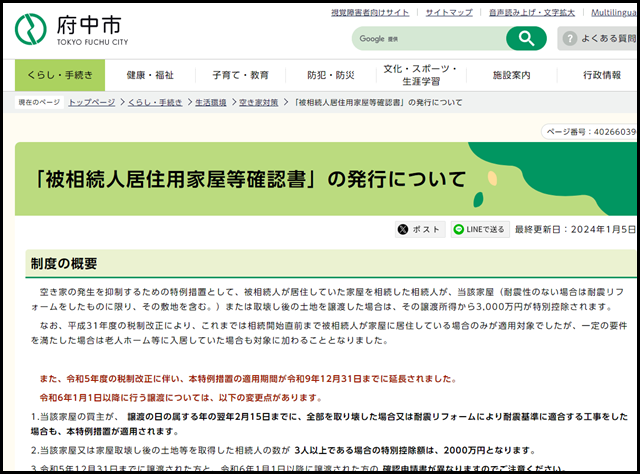Click list item 2 about 2000万円 deduction
This screenshot has width=640, height=474.
(283, 450)
